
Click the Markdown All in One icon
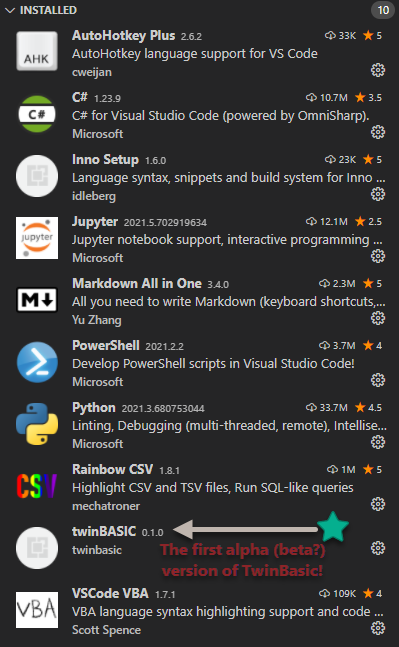coord(37,300)
